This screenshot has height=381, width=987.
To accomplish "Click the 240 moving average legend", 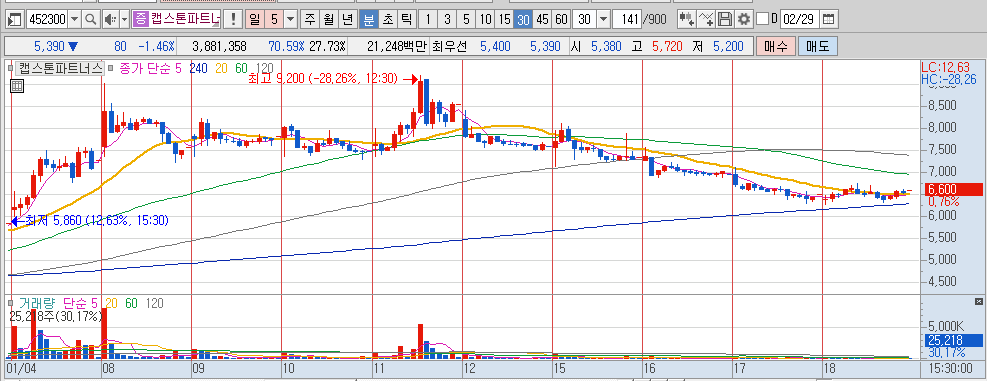I will [198, 68].
